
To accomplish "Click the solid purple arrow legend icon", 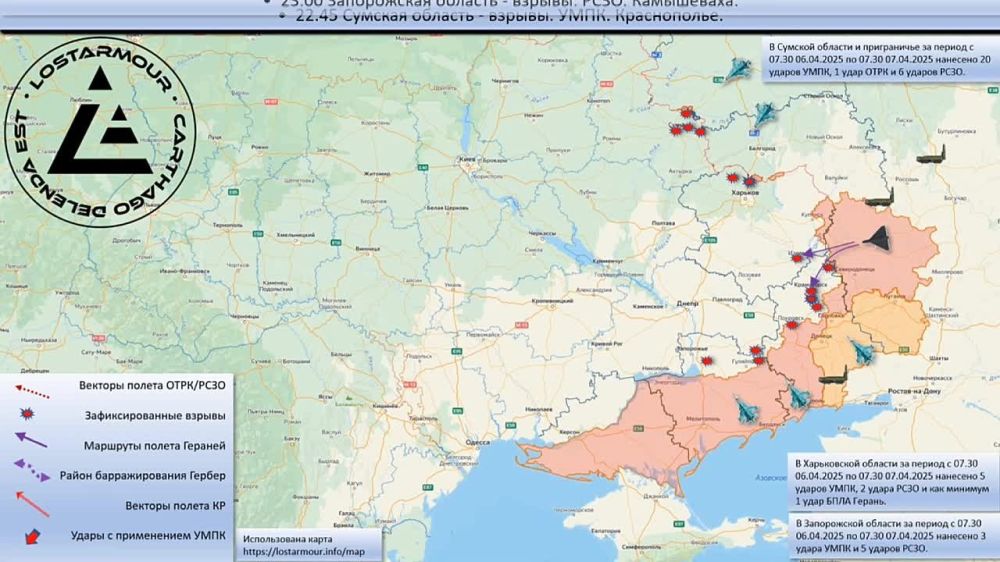I will (x=31, y=440).
